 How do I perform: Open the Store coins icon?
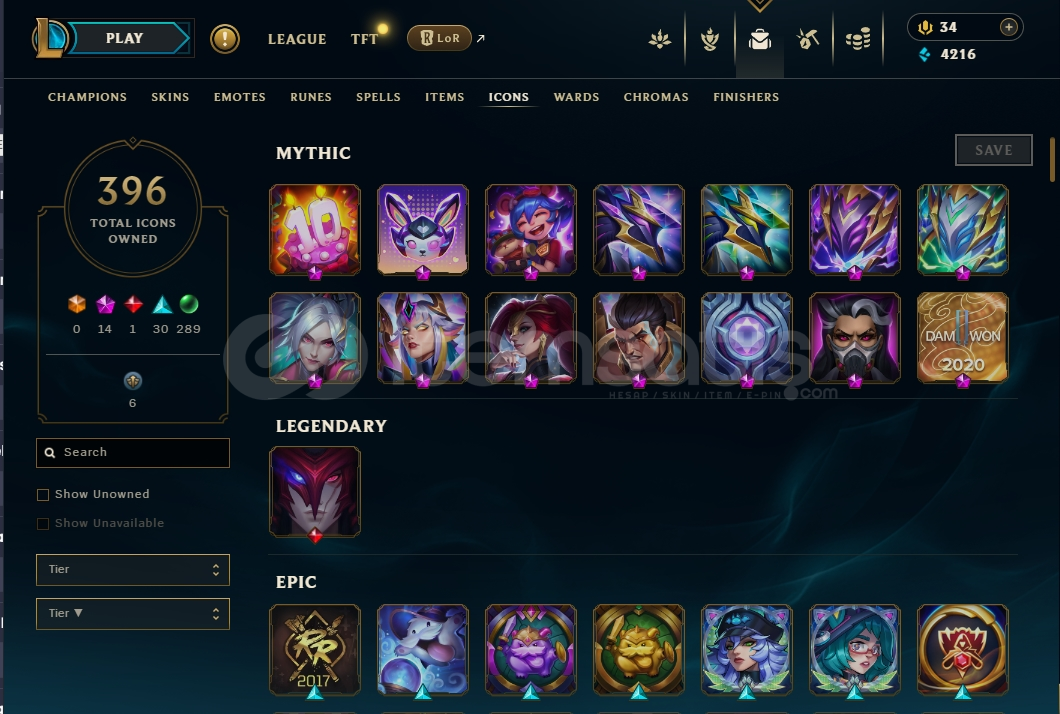[x=858, y=39]
